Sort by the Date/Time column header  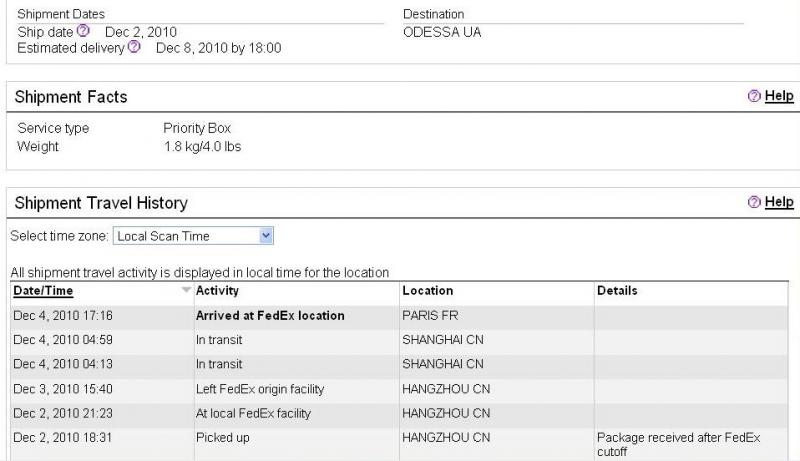[43, 291]
